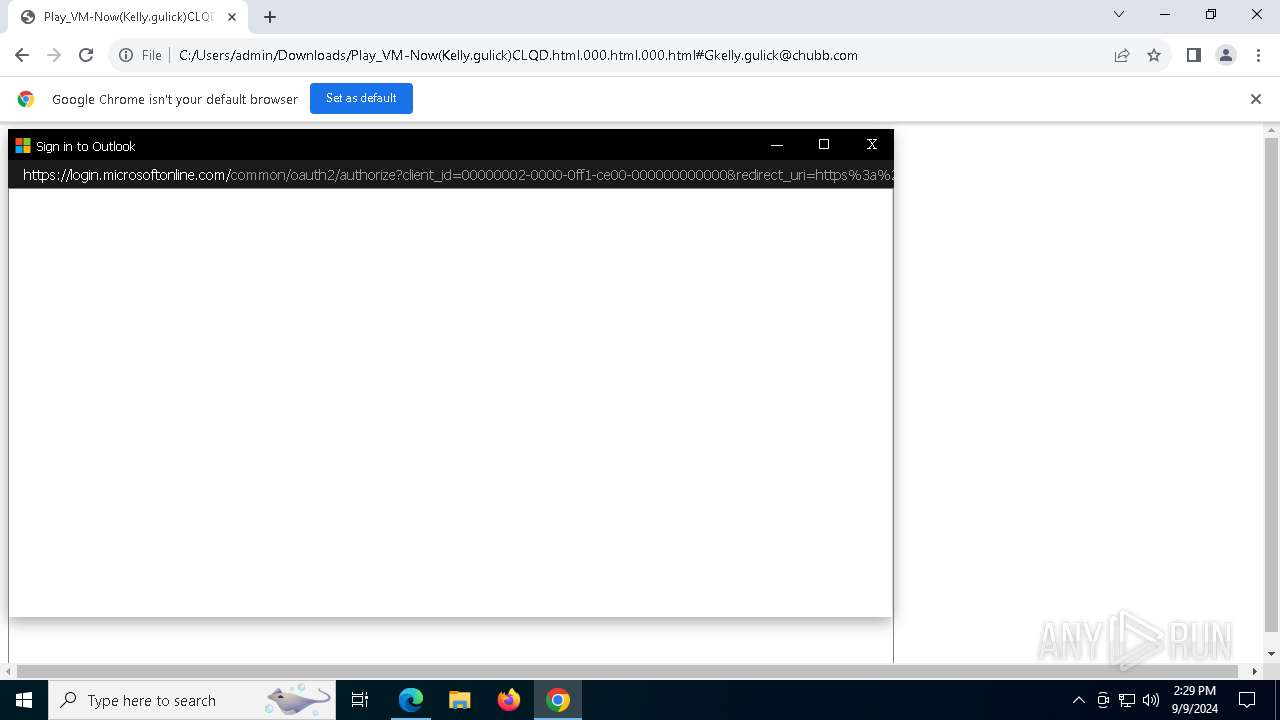This screenshot has height=720, width=1280.
Task: Launch Microsoft Edge from the taskbar
Action: 411,700
